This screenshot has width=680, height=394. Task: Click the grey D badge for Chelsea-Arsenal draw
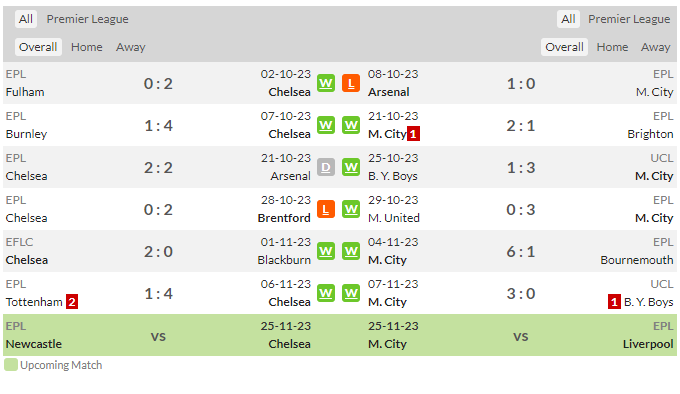(x=326, y=167)
